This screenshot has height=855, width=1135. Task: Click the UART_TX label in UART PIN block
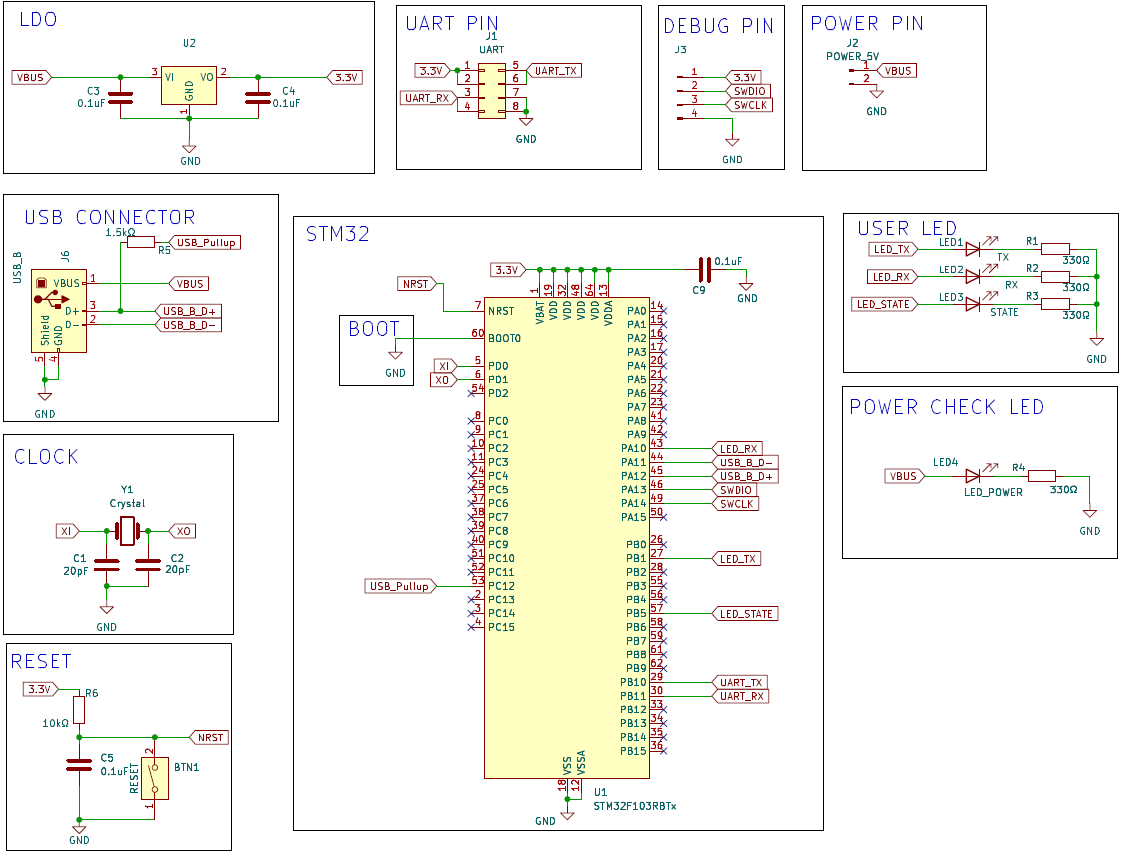pyautogui.click(x=554, y=71)
